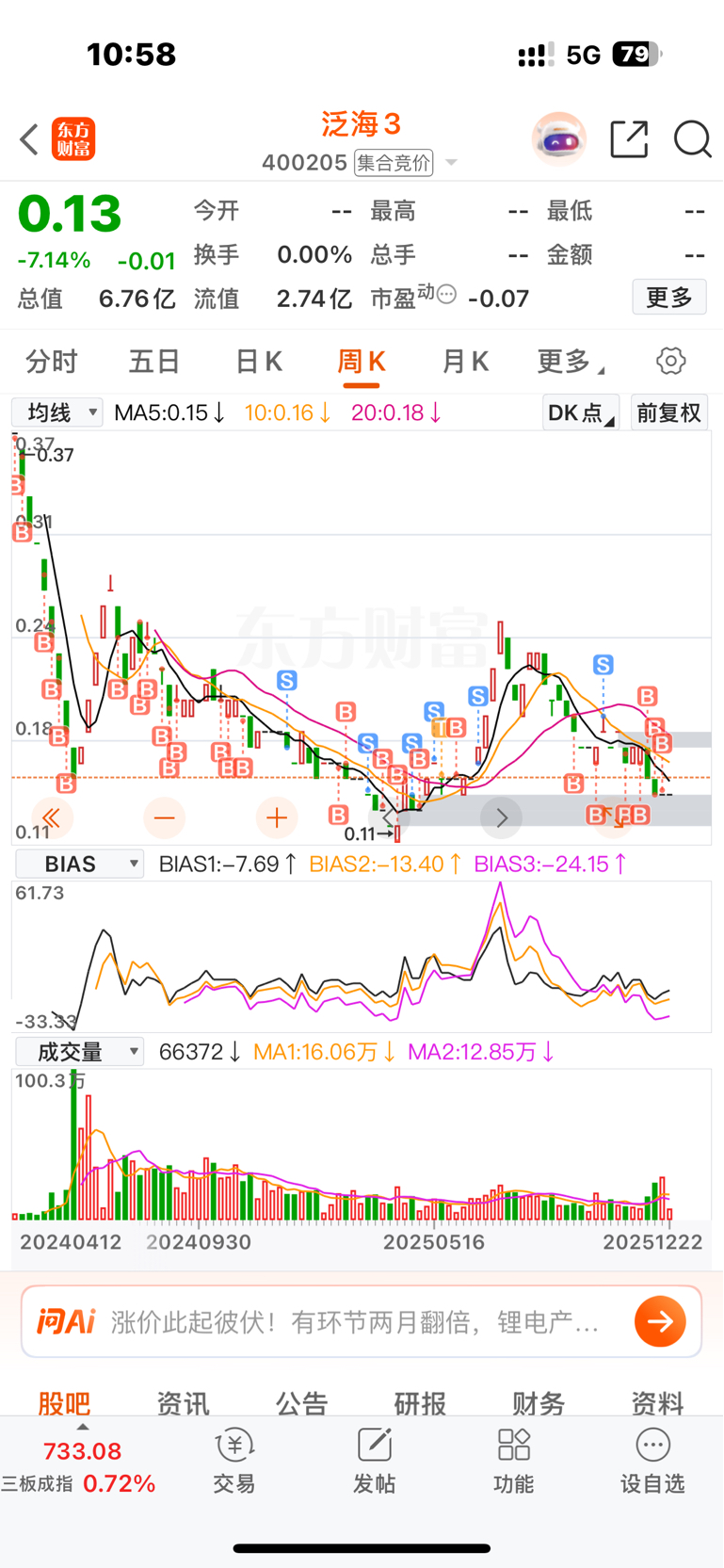724x1568 pixels.
Task: Open the 东方财富 logo icon
Action: [73, 139]
